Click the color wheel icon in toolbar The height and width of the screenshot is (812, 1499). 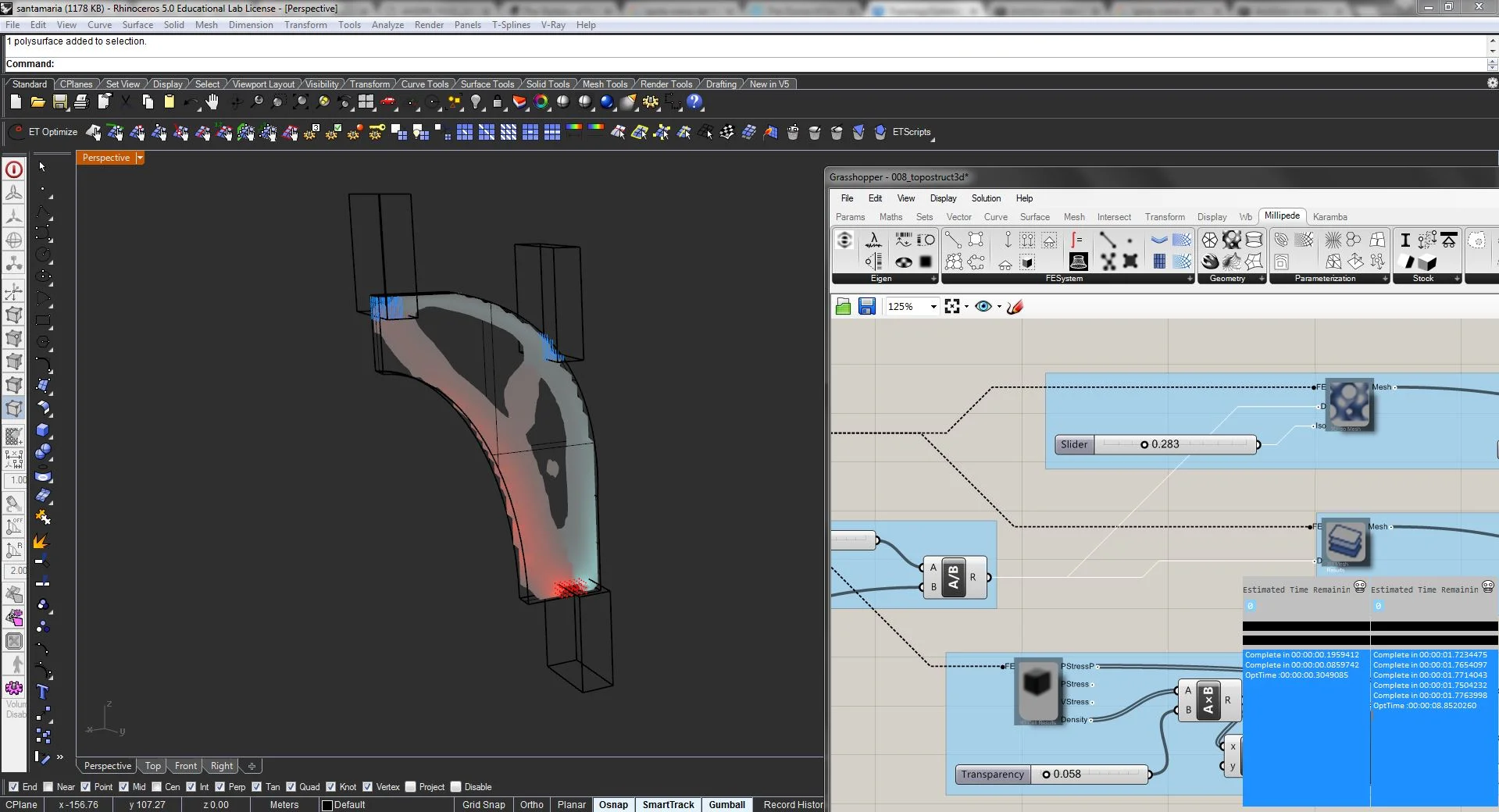(x=541, y=101)
